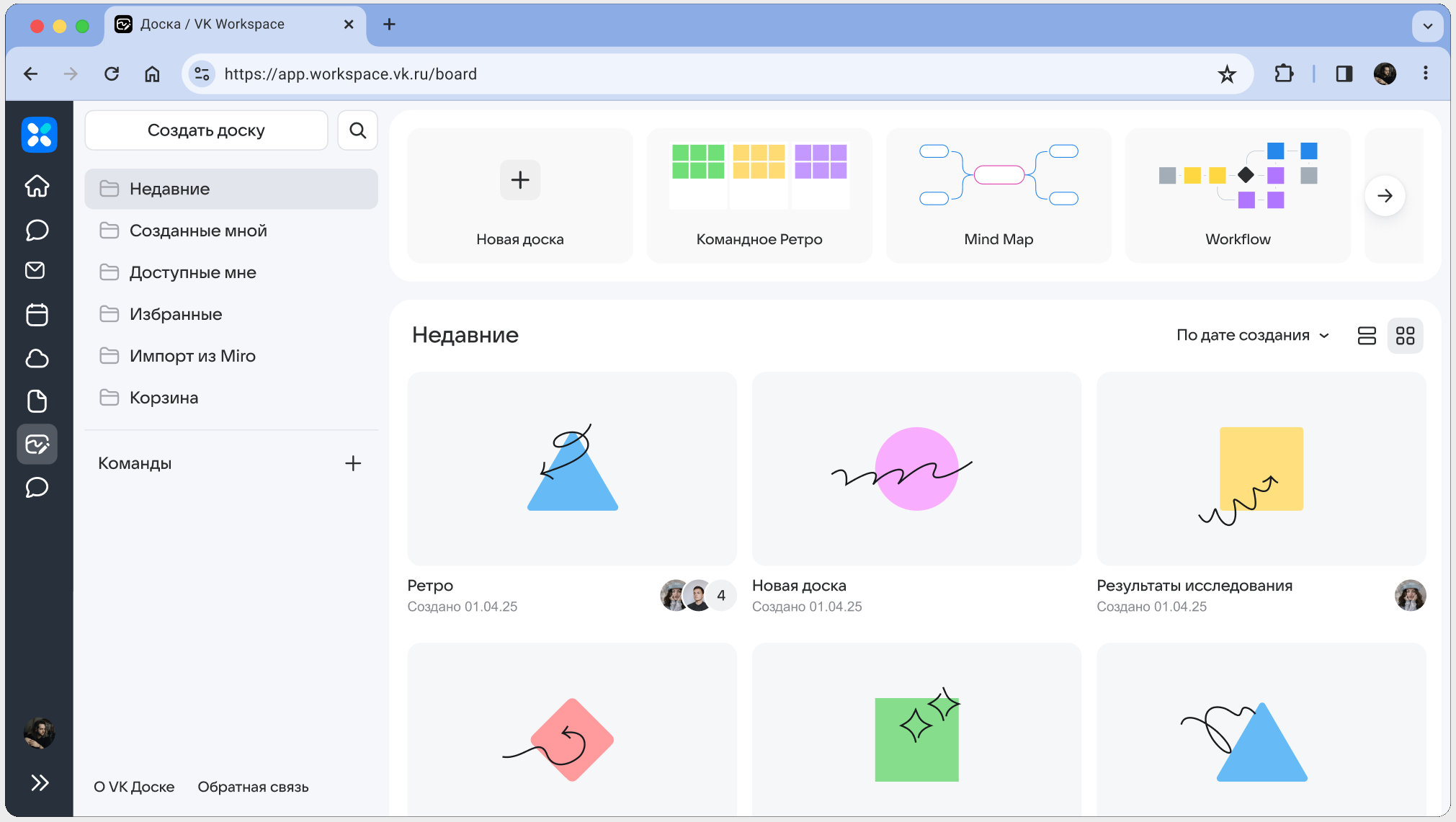The width and height of the screenshot is (1456, 822).
Task: Add a new team with plus icon
Action: tap(353, 463)
